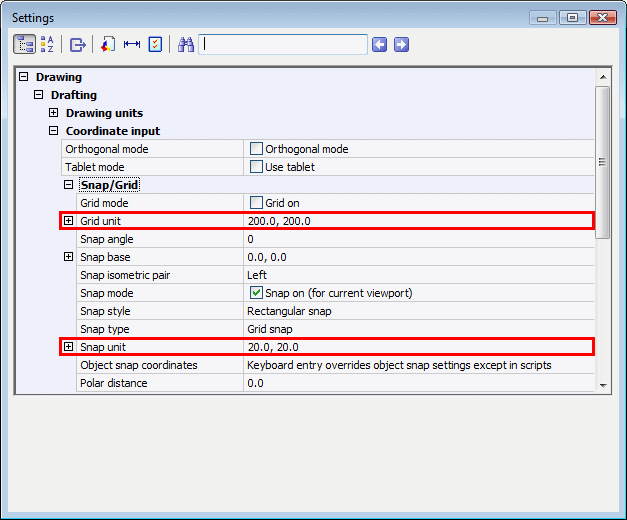The width and height of the screenshot is (627, 520).
Task: Switch to the categorized view icon
Action: tap(25, 44)
